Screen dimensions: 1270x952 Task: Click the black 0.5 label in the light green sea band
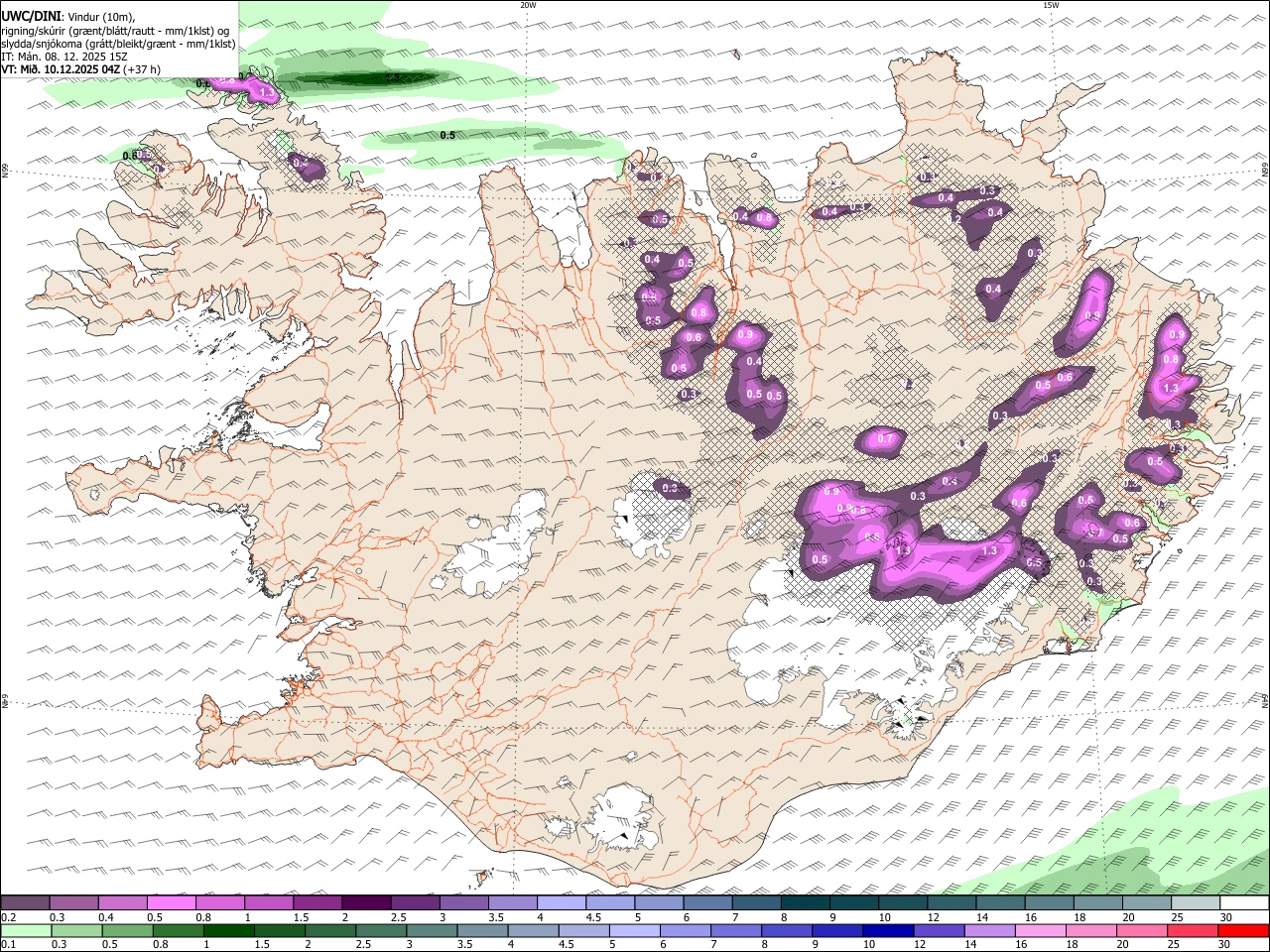[x=446, y=135]
